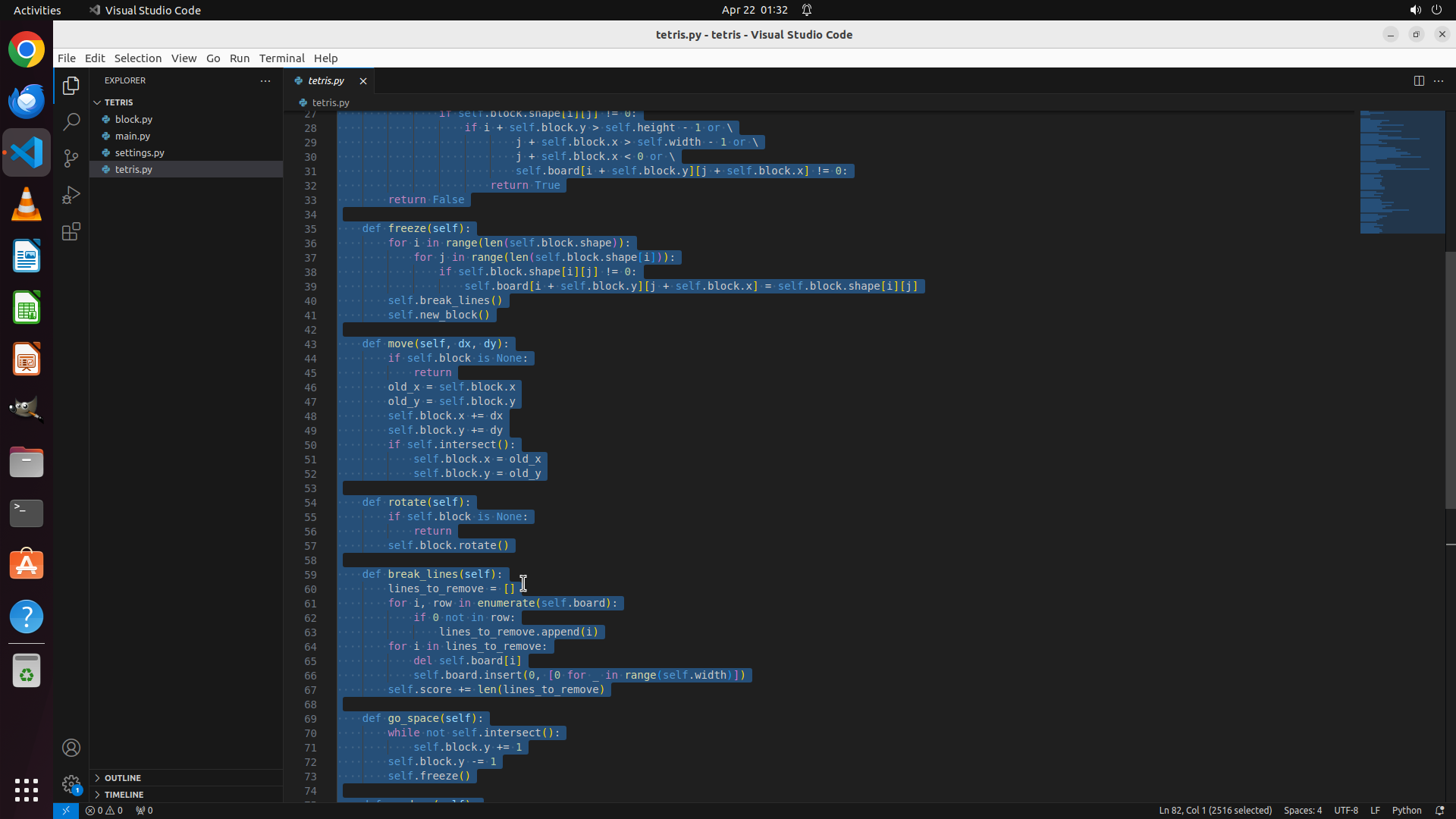Open the remote window status bar icon
The height and width of the screenshot is (819, 1456).
pos(66,810)
